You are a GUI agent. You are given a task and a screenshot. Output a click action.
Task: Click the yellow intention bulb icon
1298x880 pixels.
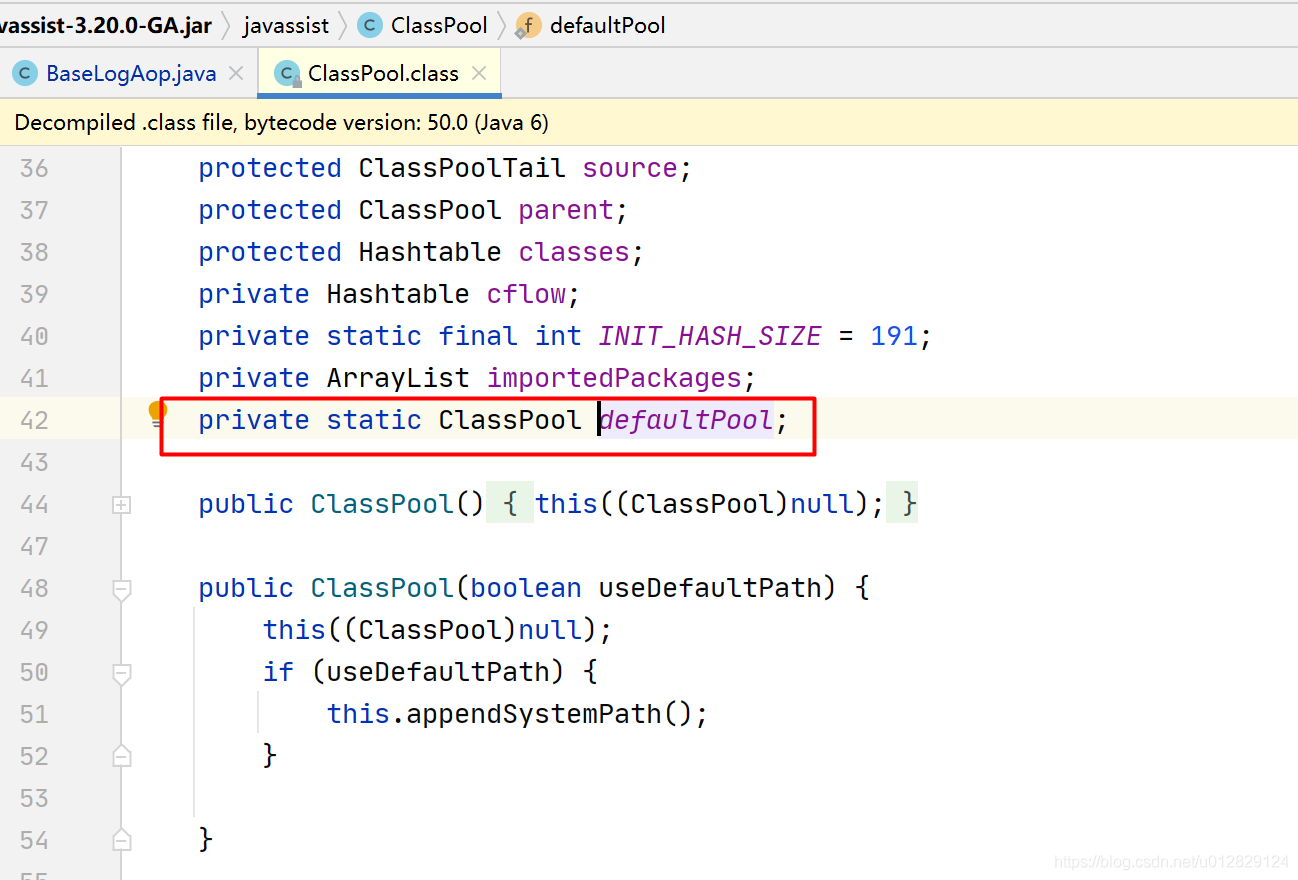[x=157, y=413]
